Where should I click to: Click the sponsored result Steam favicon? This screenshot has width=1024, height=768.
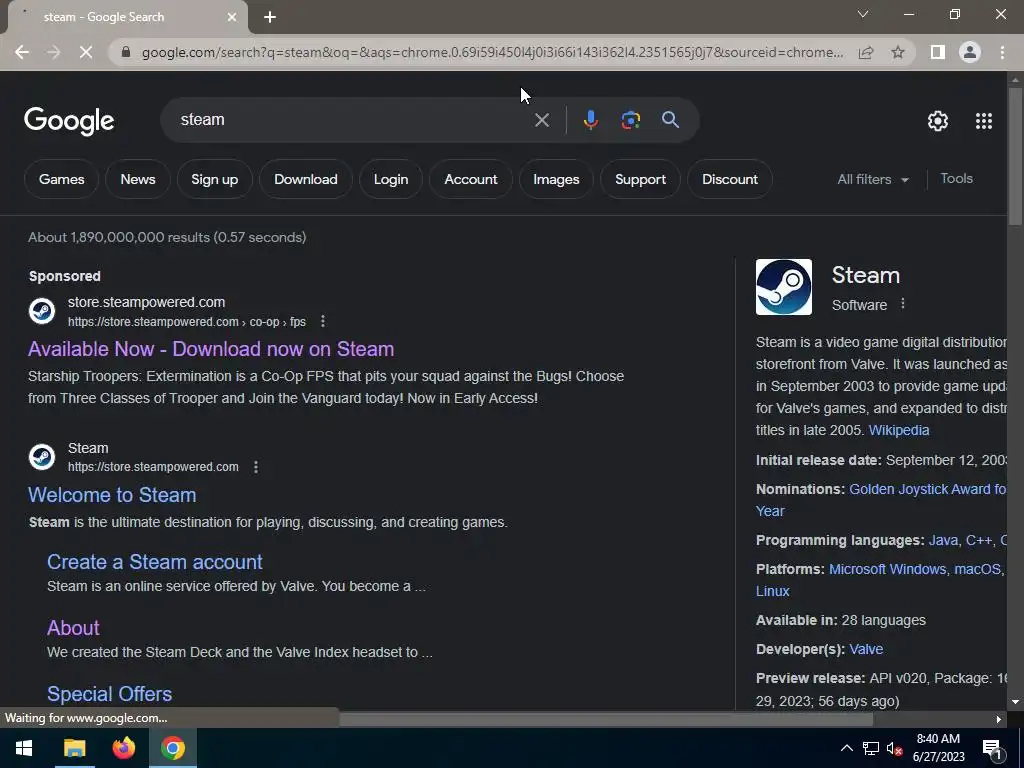(x=42, y=311)
